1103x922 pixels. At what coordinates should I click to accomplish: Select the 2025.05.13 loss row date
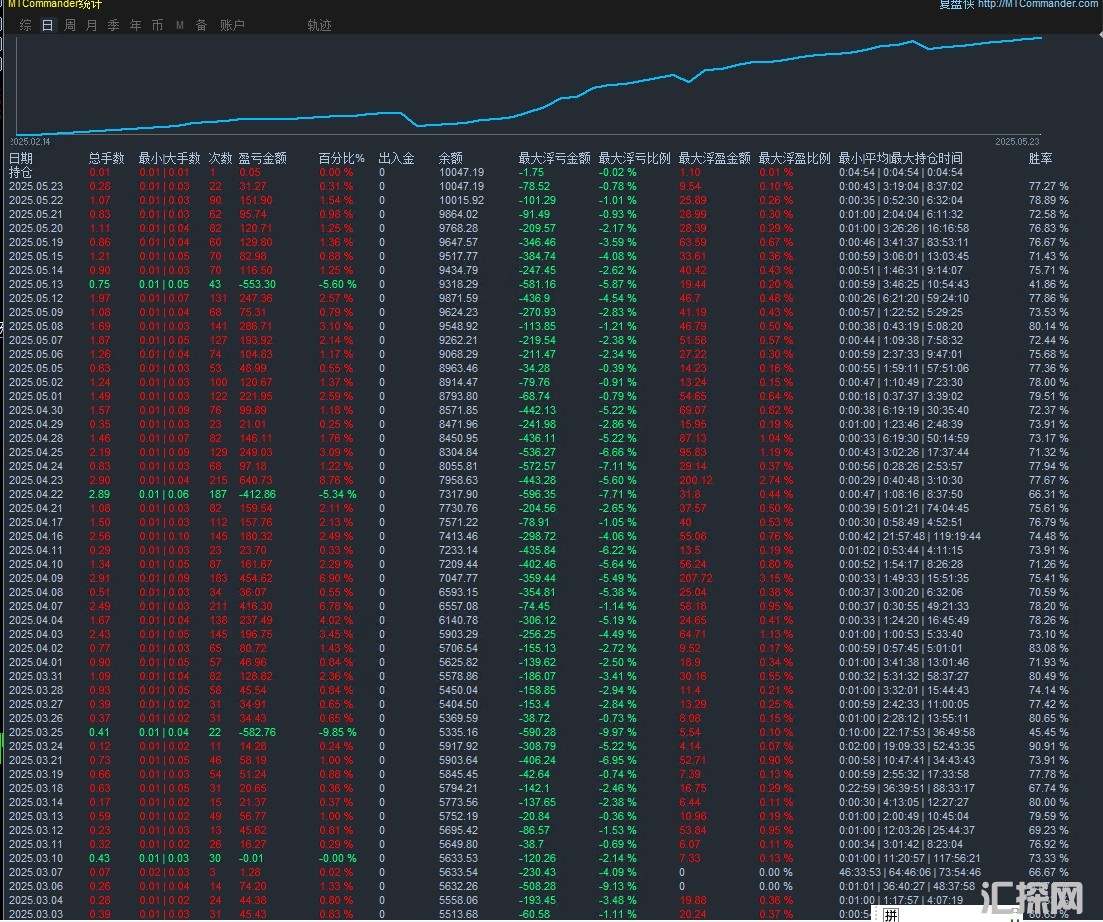(x=35, y=284)
